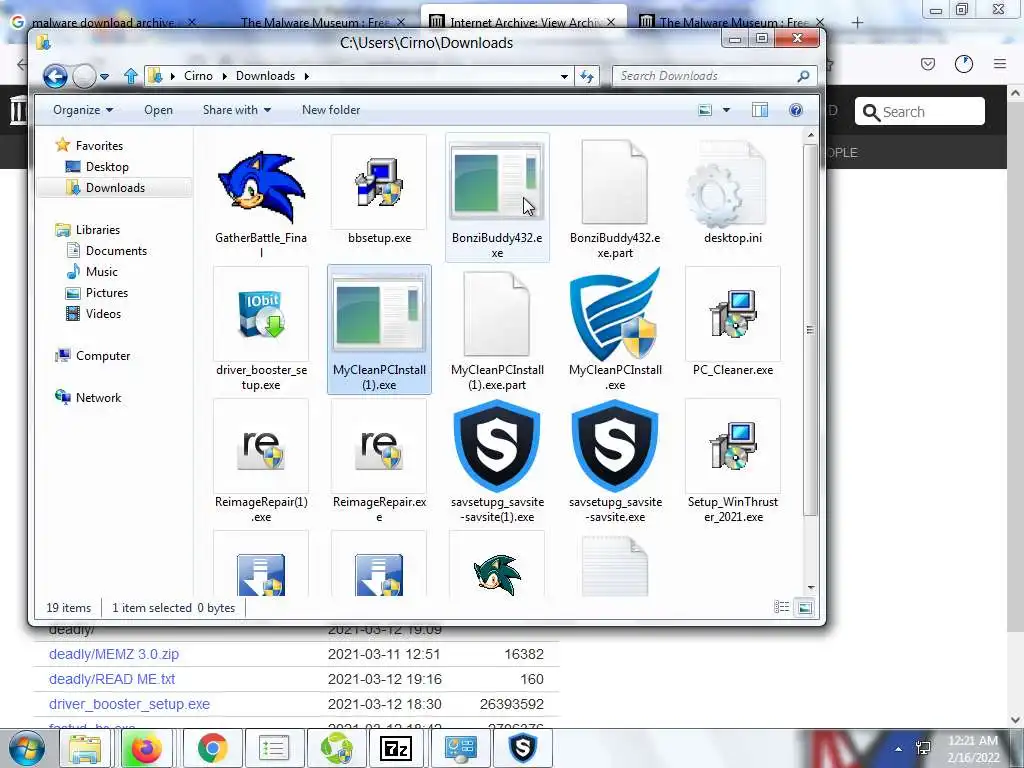The height and width of the screenshot is (768, 1024).
Task: Click Internet Archive Search box in browser
Action: click(x=920, y=112)
